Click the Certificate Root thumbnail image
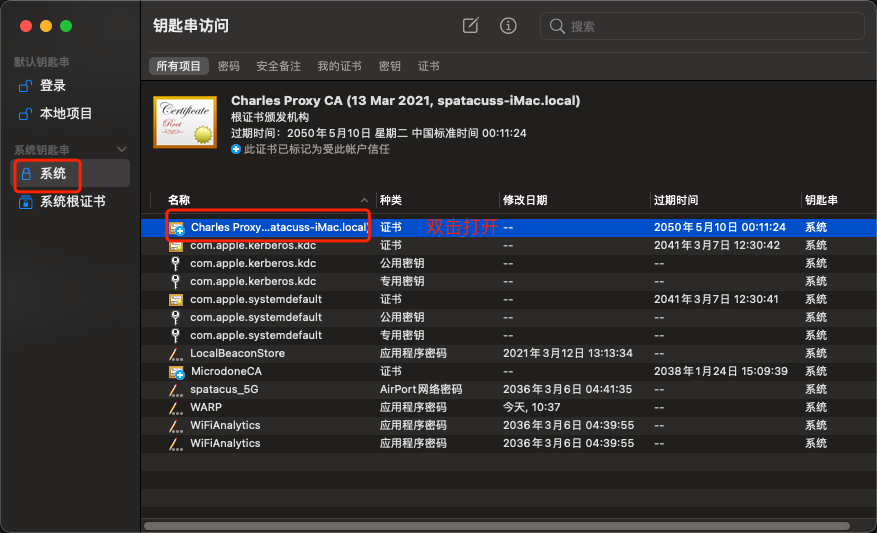This screenshot has width=877, height=533. coord(185,122)
